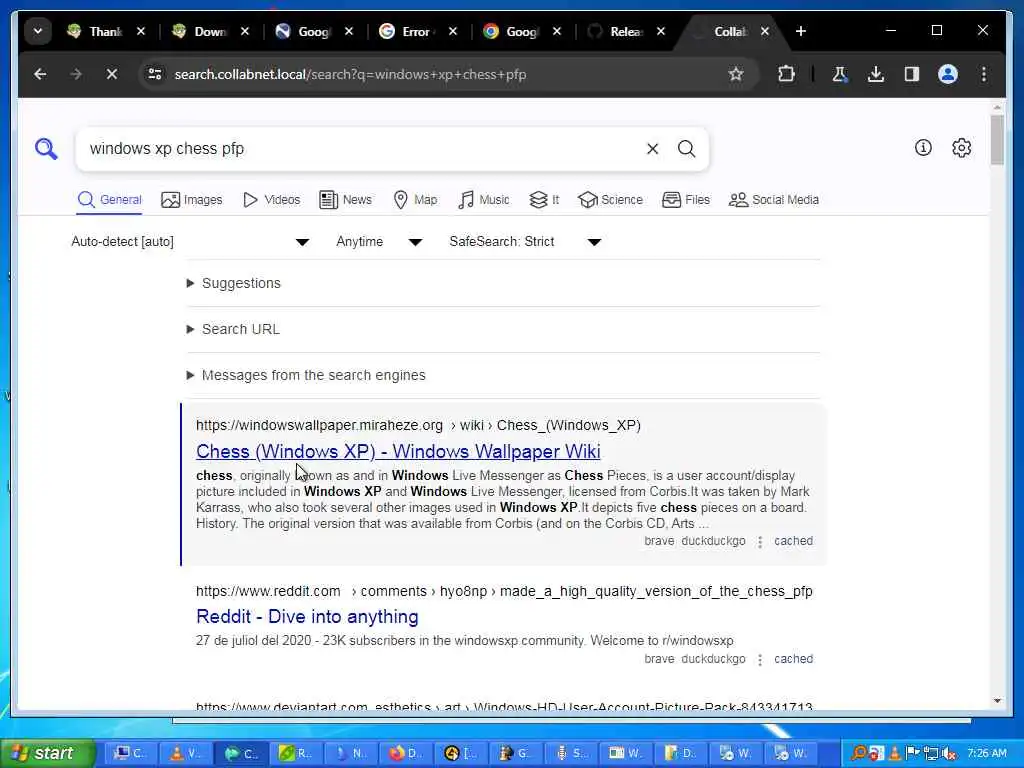This screenshot has height=768, width=1024.
Task: Open cached copy of the Reddit result
Action: [793, 659]
